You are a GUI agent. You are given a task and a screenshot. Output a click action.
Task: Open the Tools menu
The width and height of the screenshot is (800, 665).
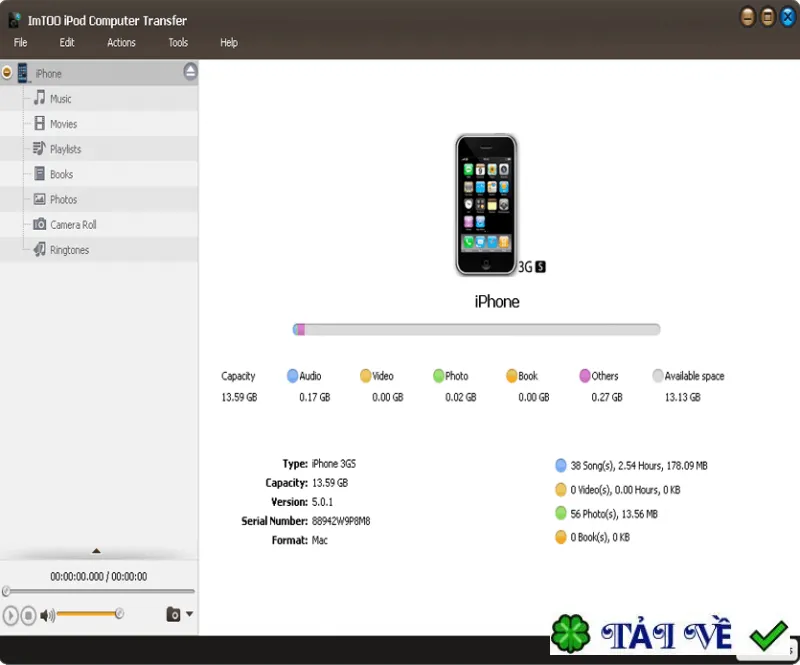(178, 42)
